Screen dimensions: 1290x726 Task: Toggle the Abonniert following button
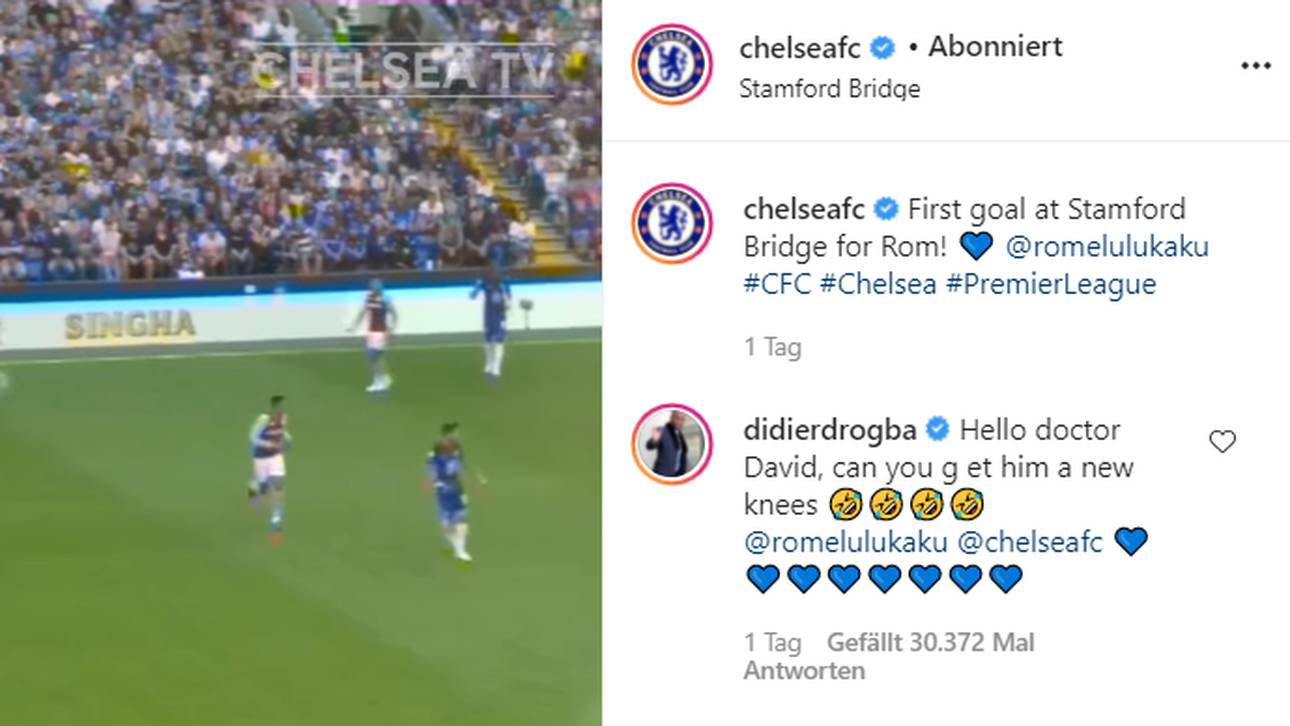coord(995,47)
